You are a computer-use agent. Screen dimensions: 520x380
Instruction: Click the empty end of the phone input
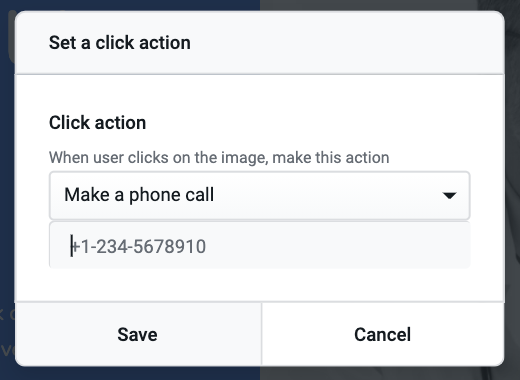(x=337, y=246)
